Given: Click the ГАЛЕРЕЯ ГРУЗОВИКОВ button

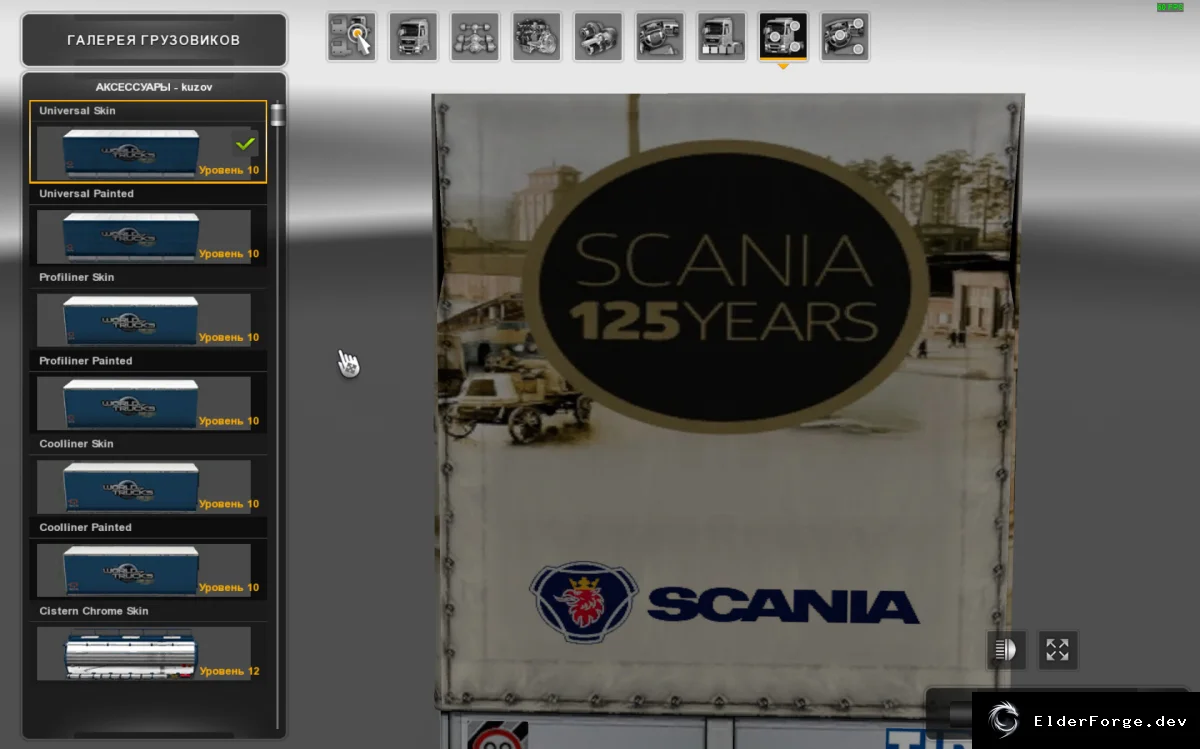Looking at the screenshot, I should [x=154, y=40].
